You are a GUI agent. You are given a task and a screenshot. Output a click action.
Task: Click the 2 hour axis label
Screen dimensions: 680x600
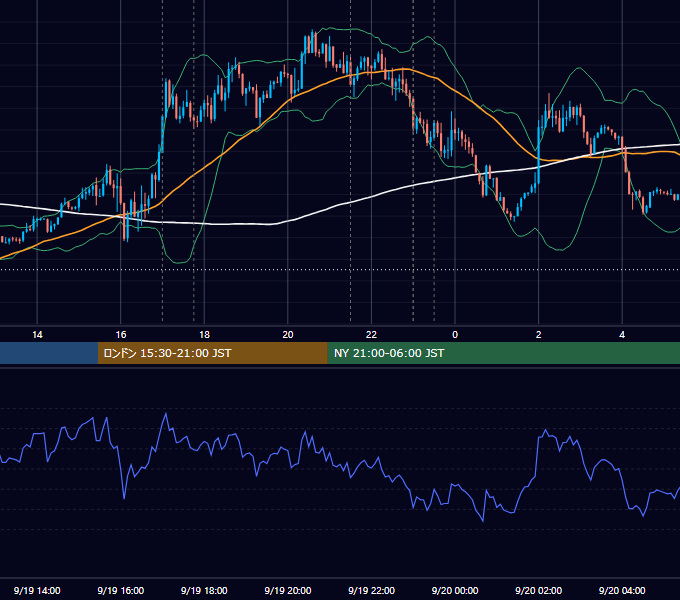(539, 335)
